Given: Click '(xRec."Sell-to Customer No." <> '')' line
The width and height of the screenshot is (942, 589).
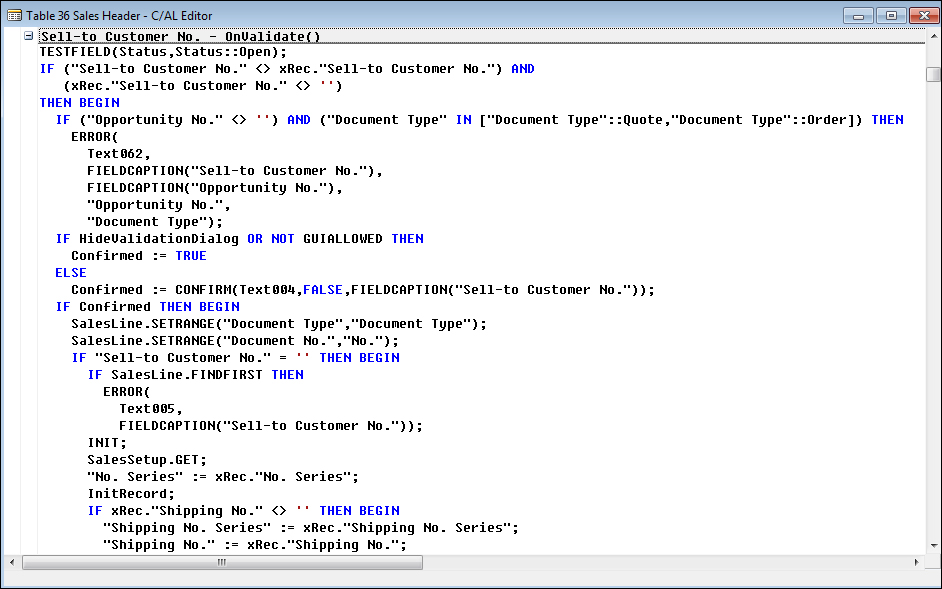Looking at the screenshot, I should pos(203,86).
